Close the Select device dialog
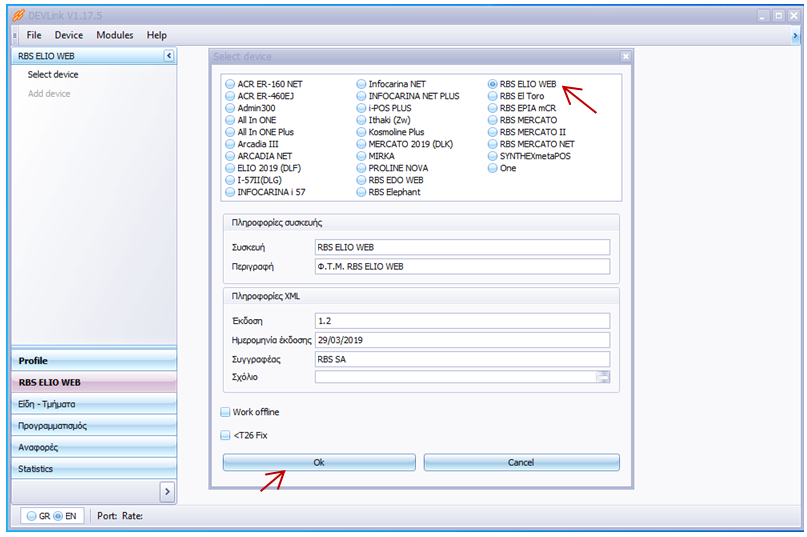Image resolution: width=807 pixels, height=537 pixels. tap(625, 57)
